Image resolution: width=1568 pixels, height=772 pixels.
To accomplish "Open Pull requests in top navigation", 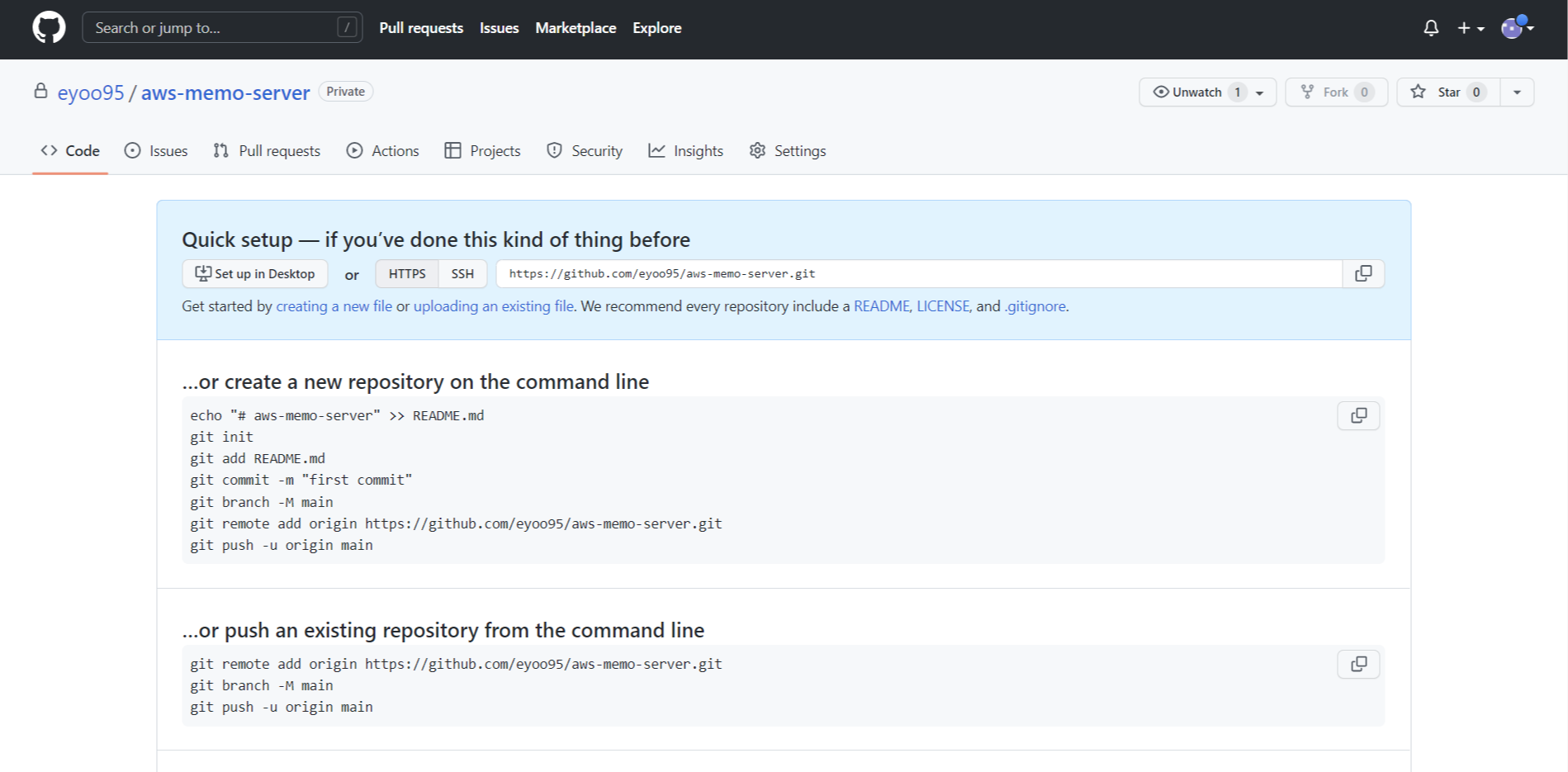I will [421, 28].
